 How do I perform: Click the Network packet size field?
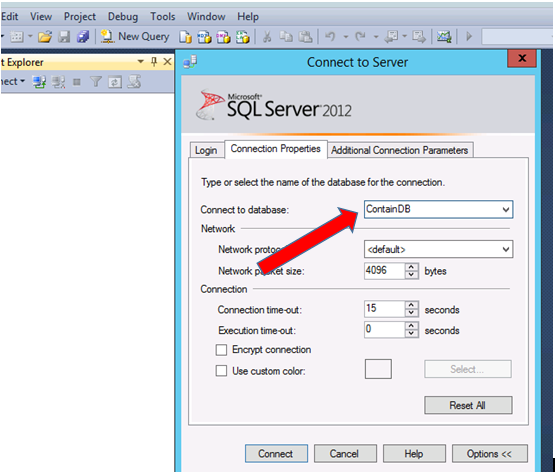[x=384, y=271]
